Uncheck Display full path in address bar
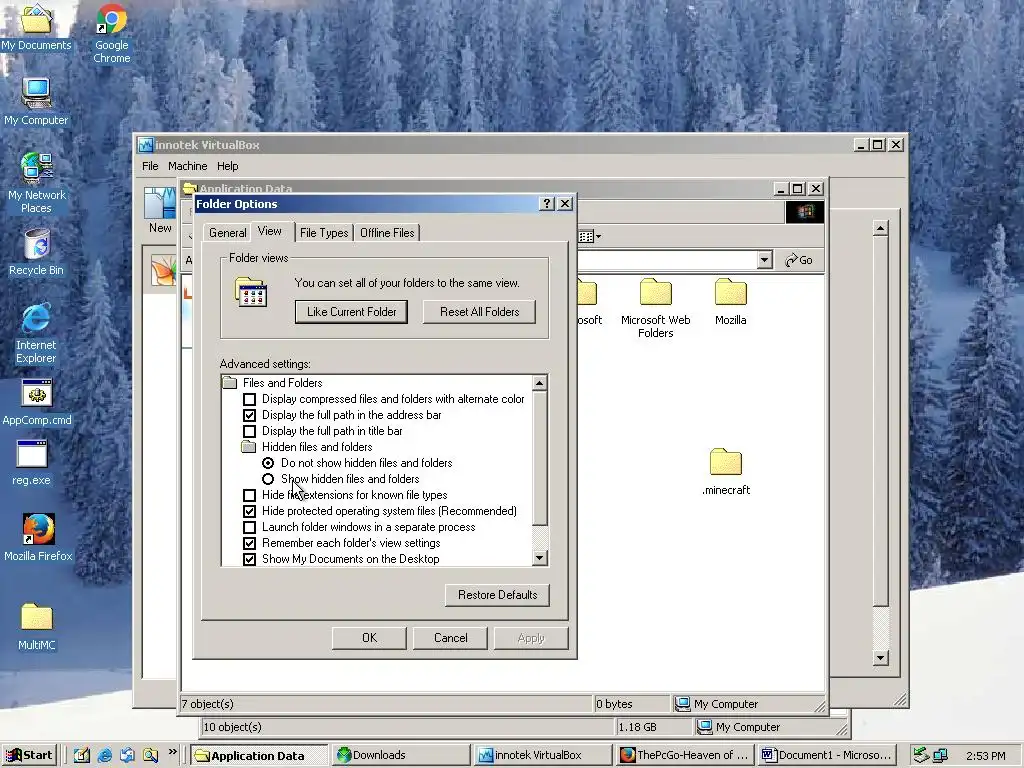This screenshot has width=1024, height=768. coord(249,415)
